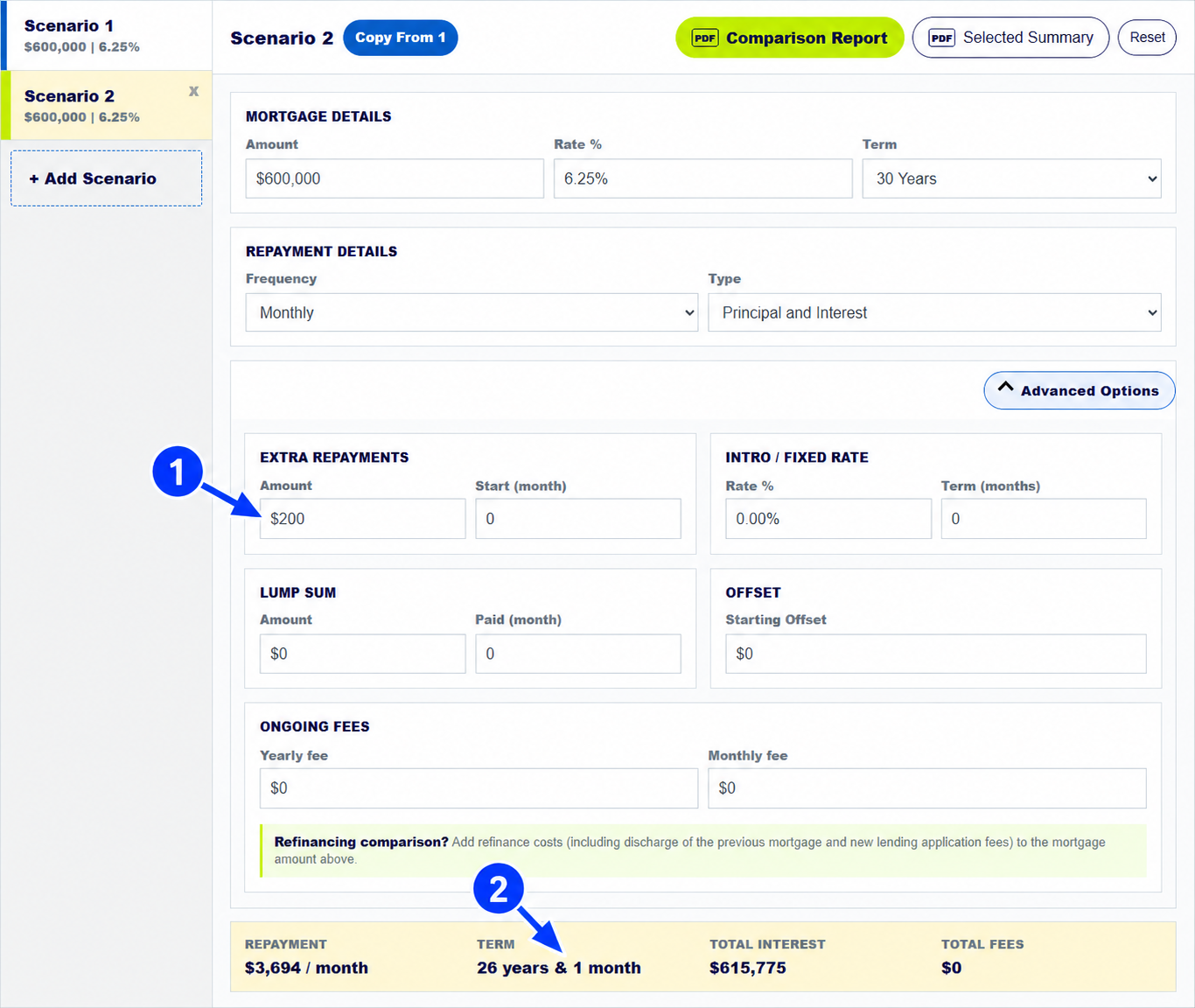The height and width of the screenshot is (1008, 1195).
Task: Click the Copy From 1 button
Action: point(401,38)
